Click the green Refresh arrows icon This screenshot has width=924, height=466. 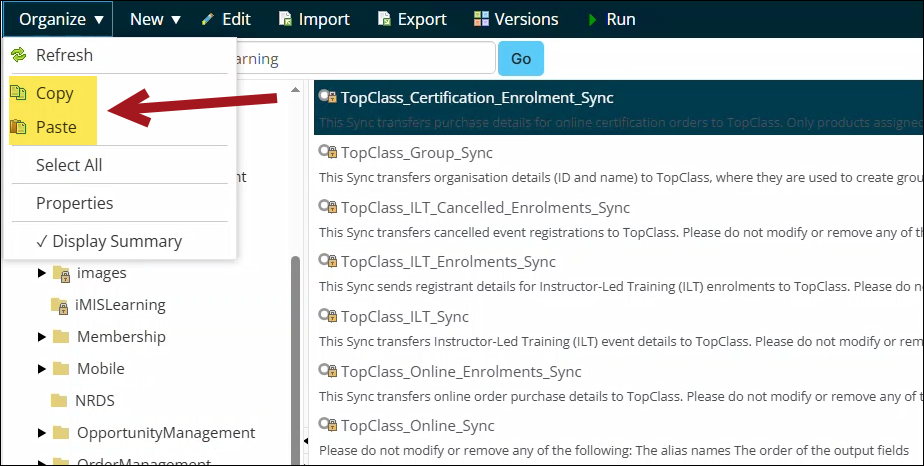pos(19,55)
